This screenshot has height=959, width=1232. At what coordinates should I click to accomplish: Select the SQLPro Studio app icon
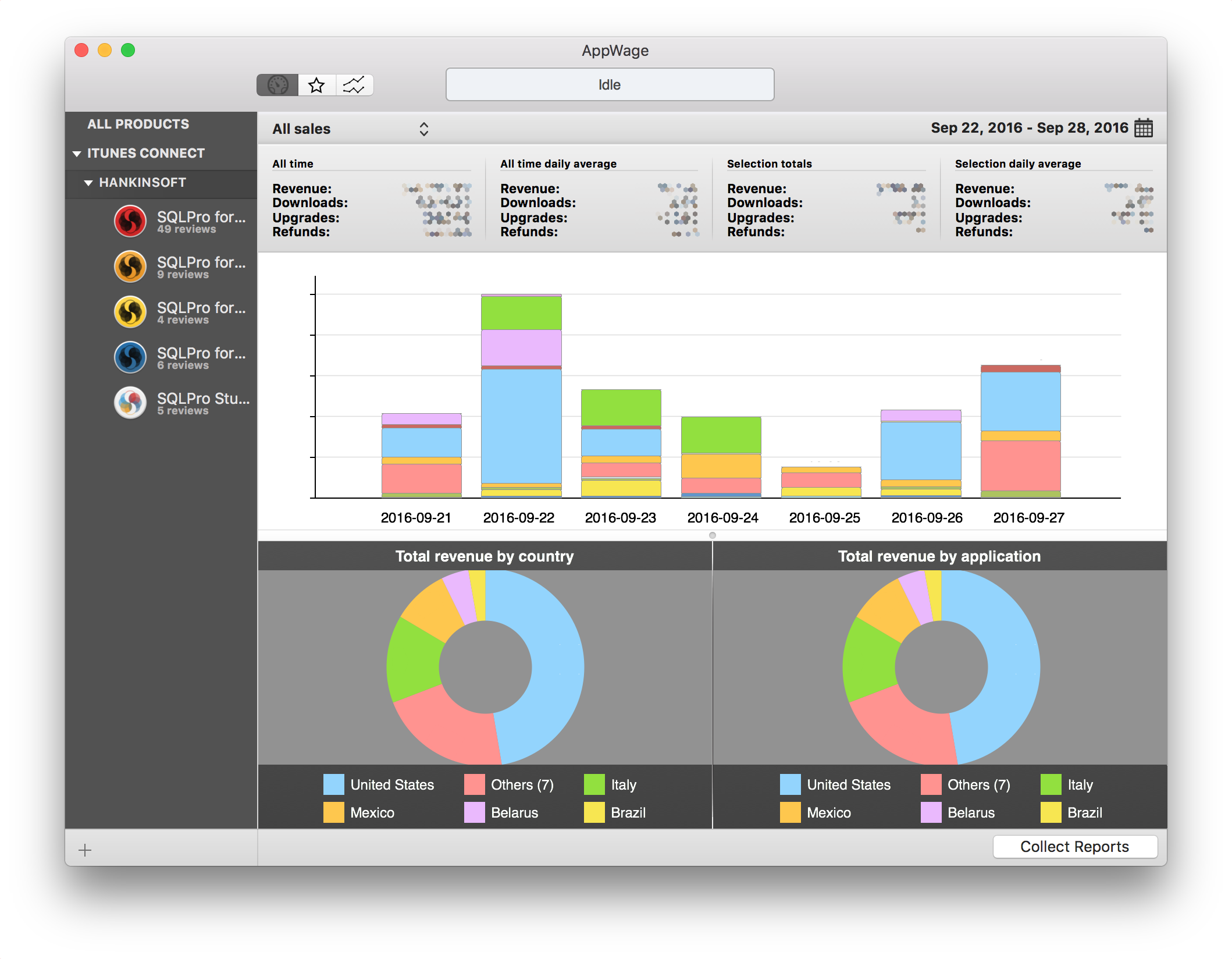(130, 403)
